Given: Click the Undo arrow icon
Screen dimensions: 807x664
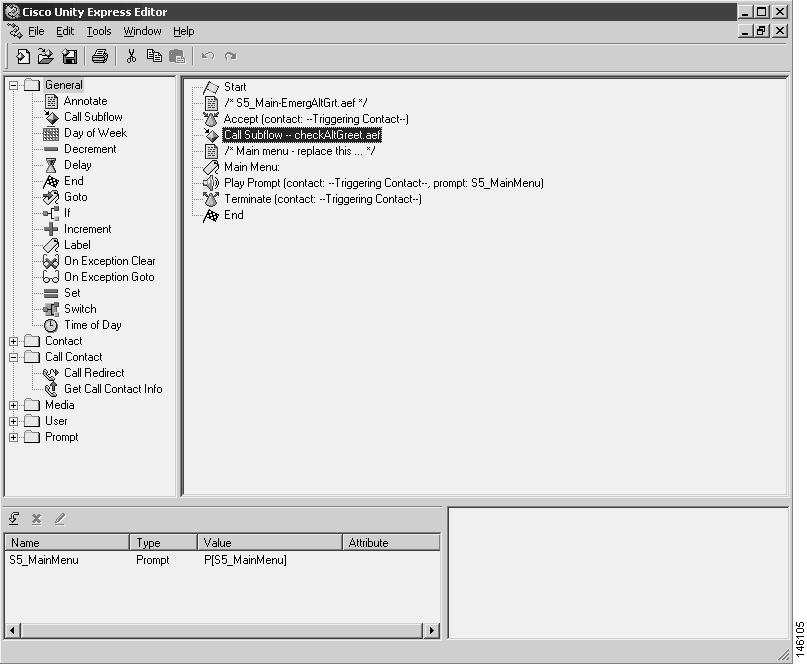Looking at the screenshot, I should point(208,56).
